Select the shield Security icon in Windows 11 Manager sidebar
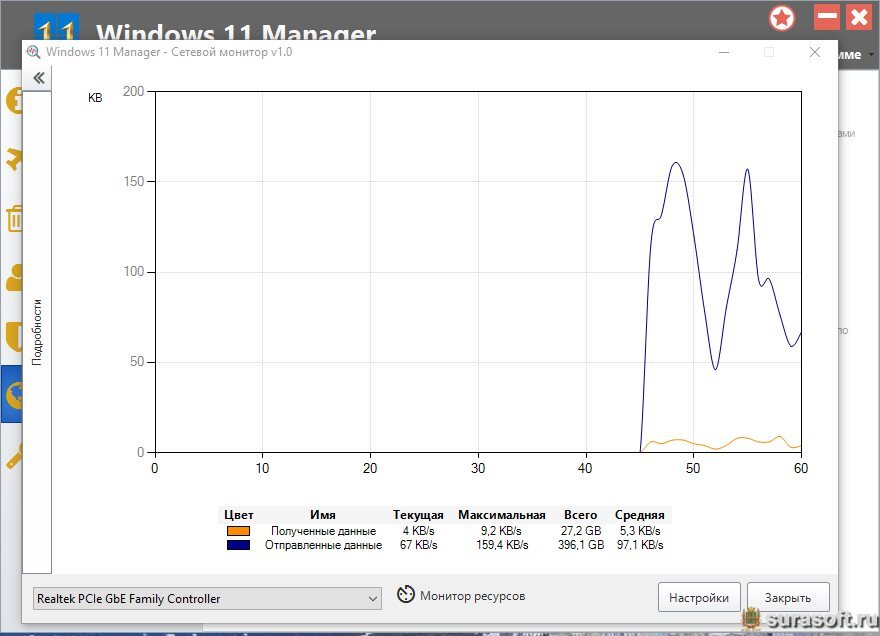The height and width of the screenshot is (636, 880). click(14, 336)
